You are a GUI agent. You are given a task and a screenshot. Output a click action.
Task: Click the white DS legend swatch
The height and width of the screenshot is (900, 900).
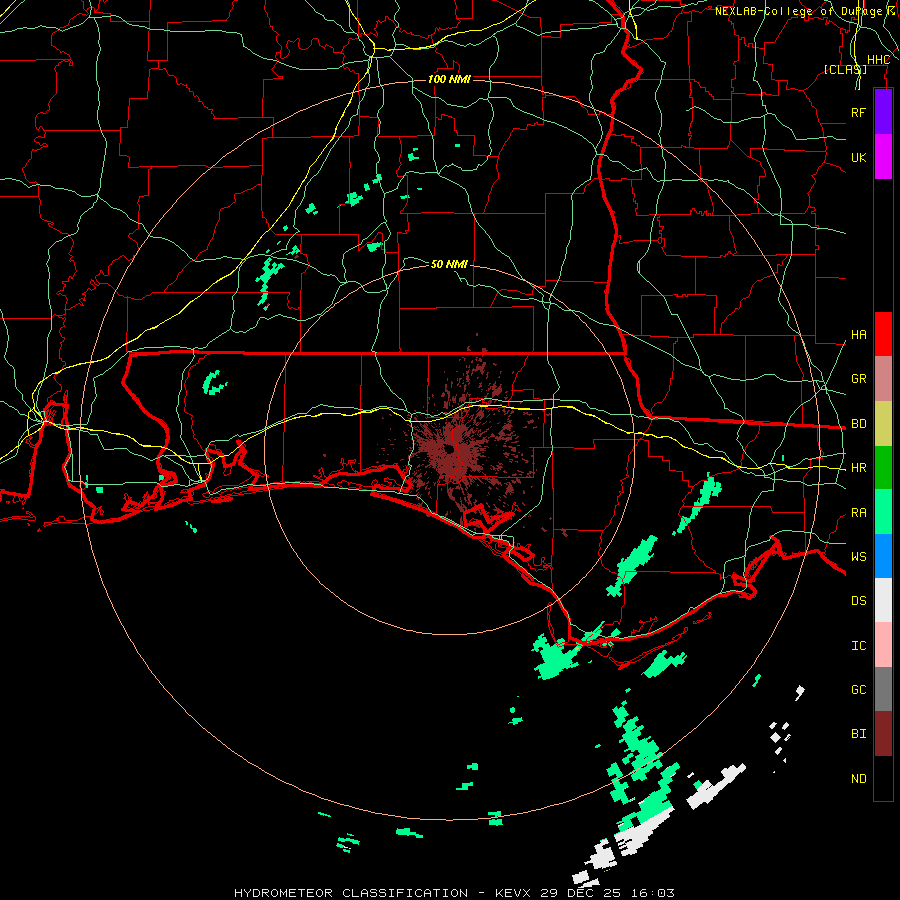(883, 600)
